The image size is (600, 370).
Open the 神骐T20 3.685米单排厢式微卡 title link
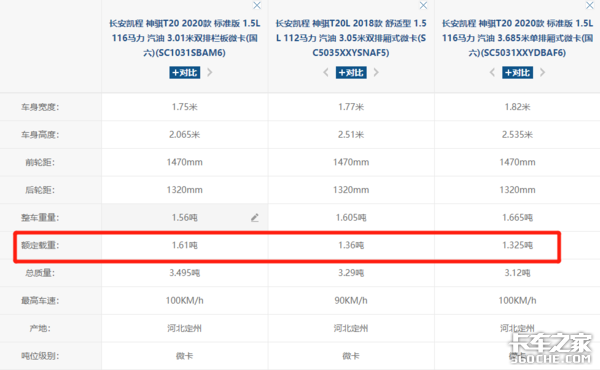point(518,38)
